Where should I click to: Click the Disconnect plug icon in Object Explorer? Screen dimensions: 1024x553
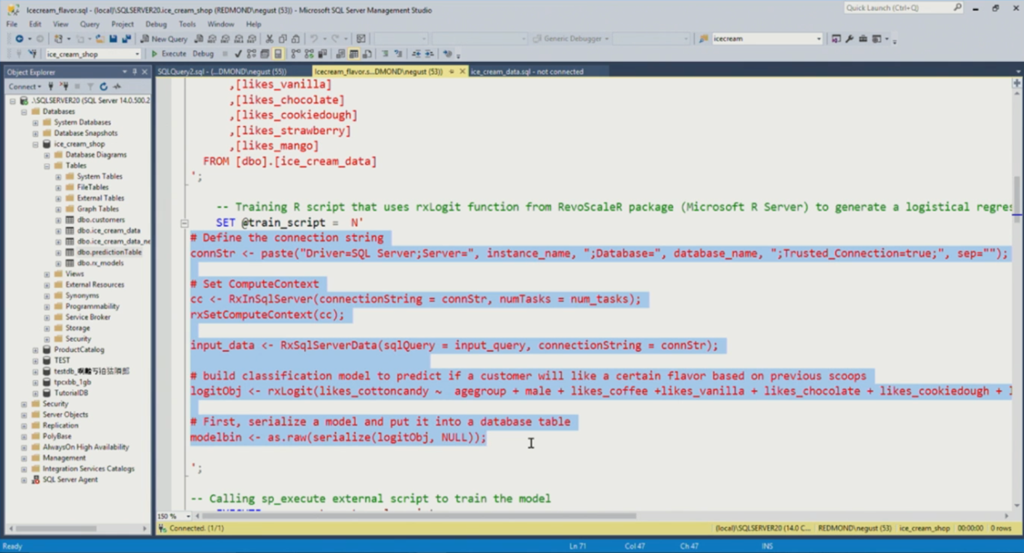click(x=64, y=86)
